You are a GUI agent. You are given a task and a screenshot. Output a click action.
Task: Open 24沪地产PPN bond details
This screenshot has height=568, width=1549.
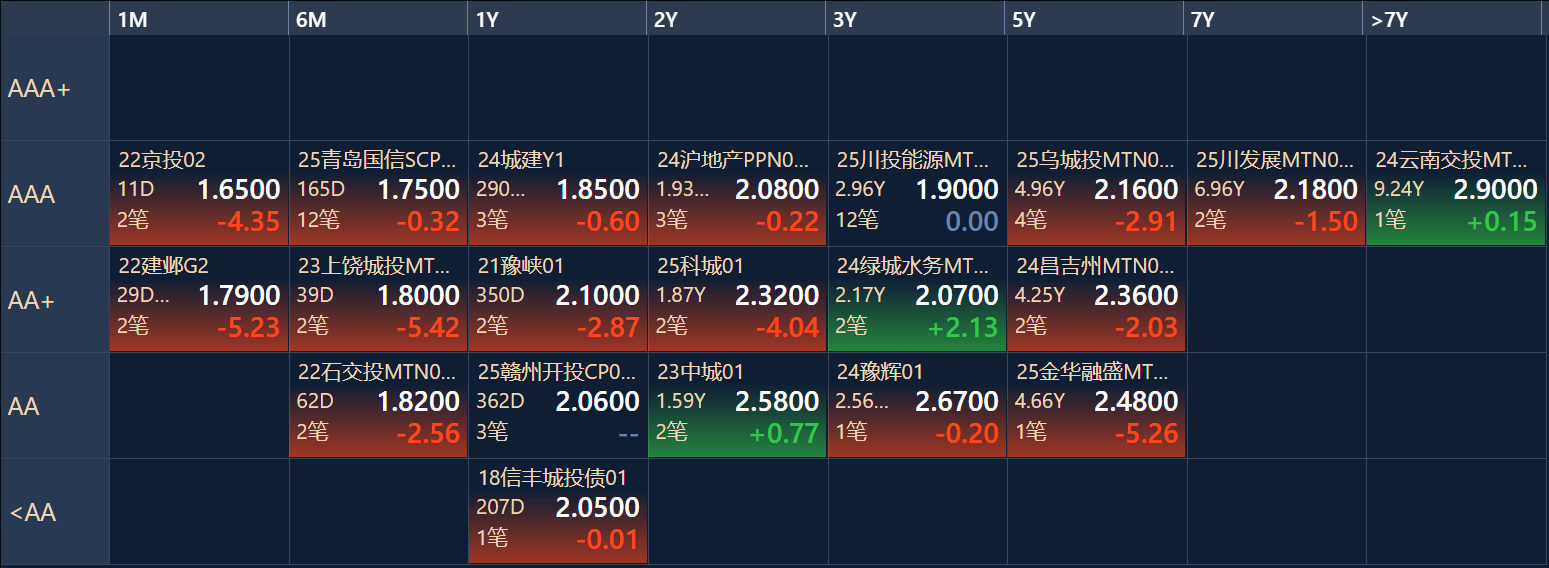click(737, 193)
